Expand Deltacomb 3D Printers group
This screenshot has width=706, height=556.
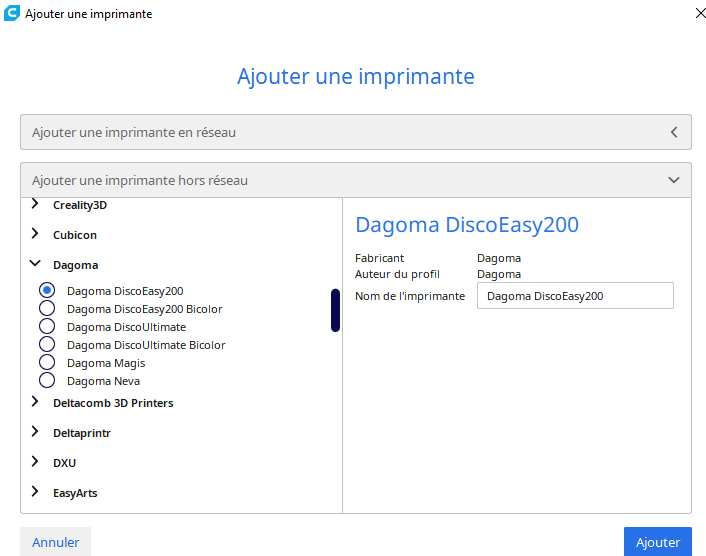(x=35, y=402)
